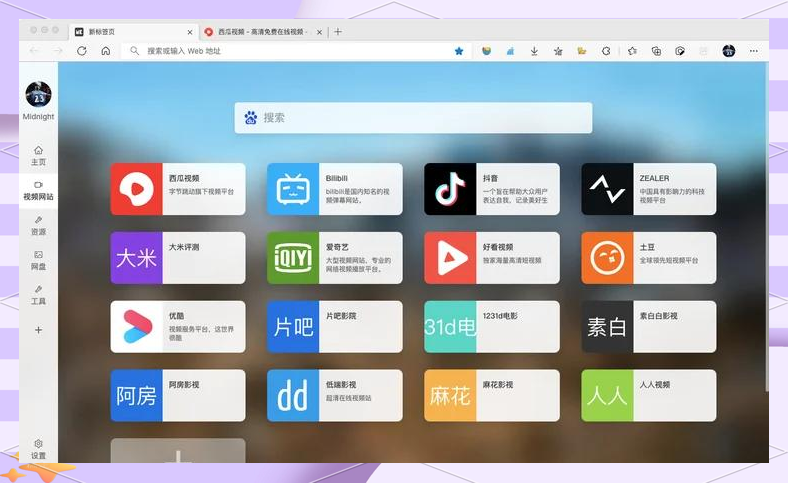Open the 阿房 blue tile icon
The image size is (788, 483).
pos(136,396)
